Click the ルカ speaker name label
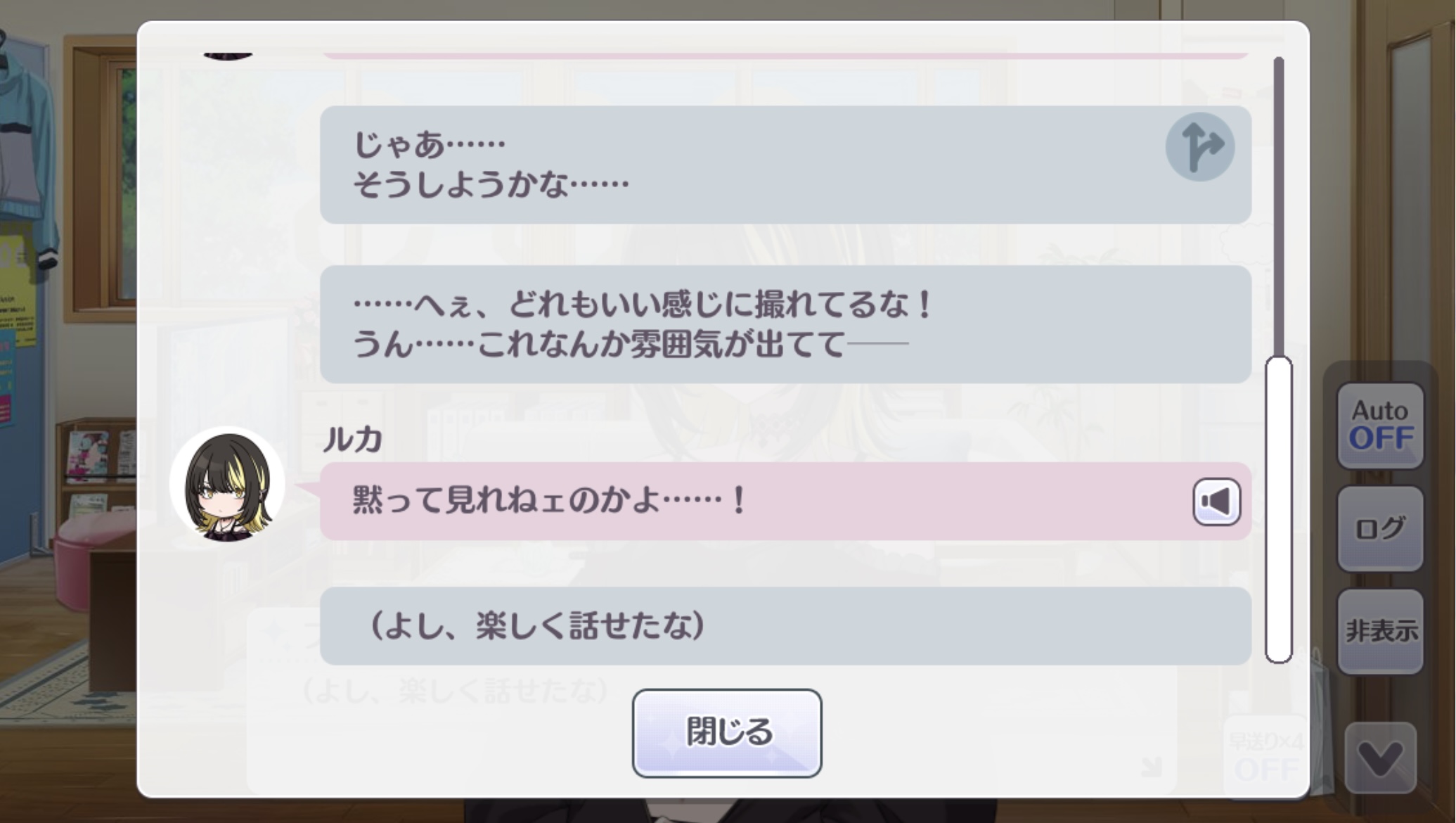The height and width of the screenshot is (823, 1456). [352, 440]
